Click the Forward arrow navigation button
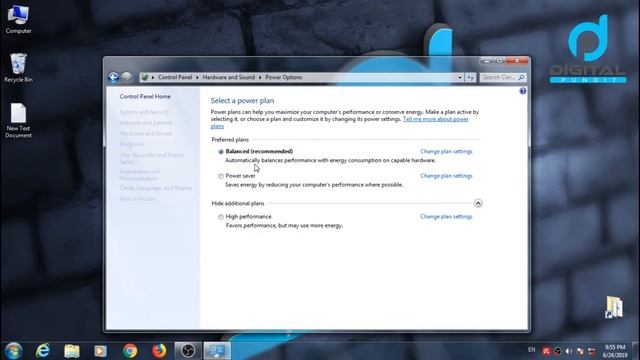 point(127,77)
